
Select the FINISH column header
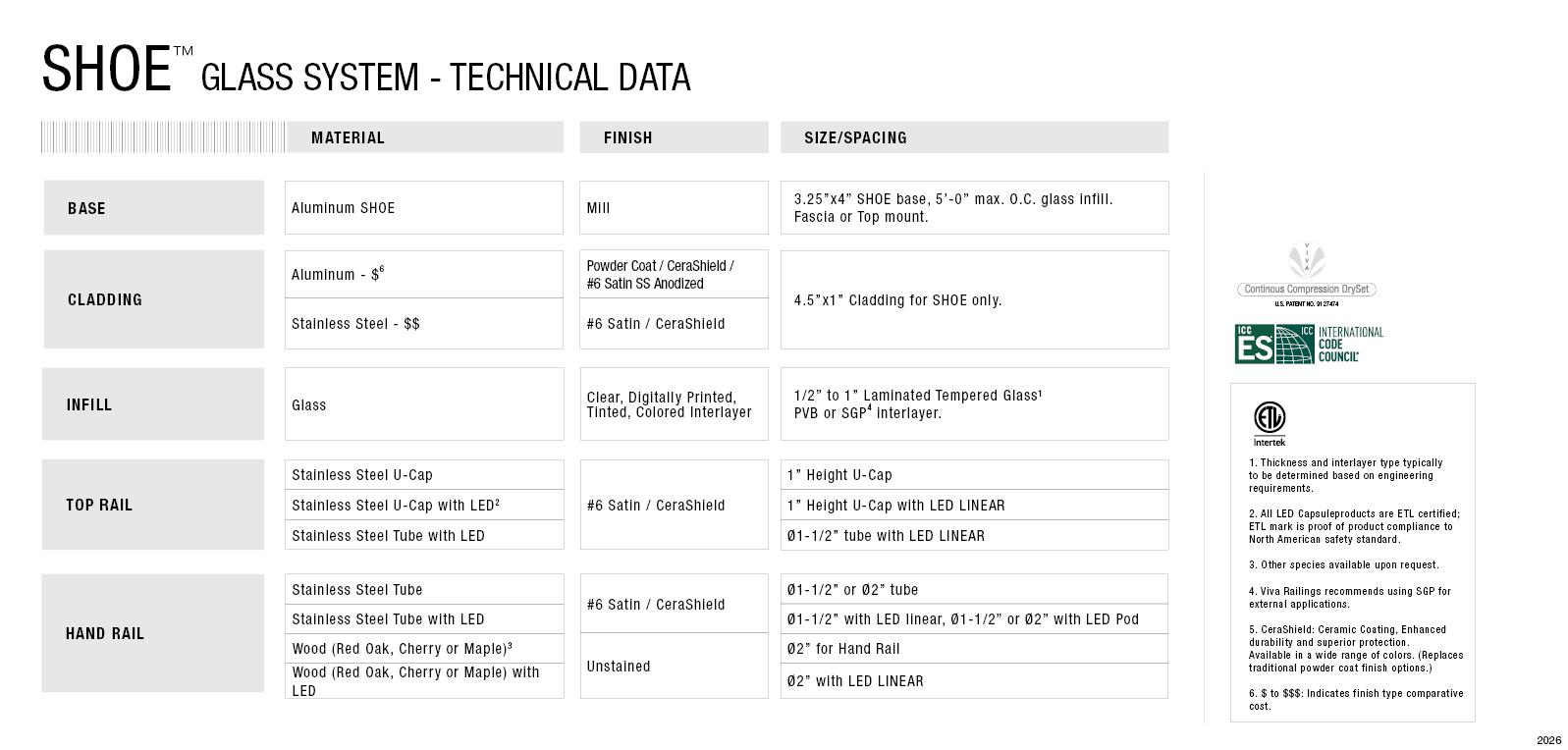pos(627,137)
